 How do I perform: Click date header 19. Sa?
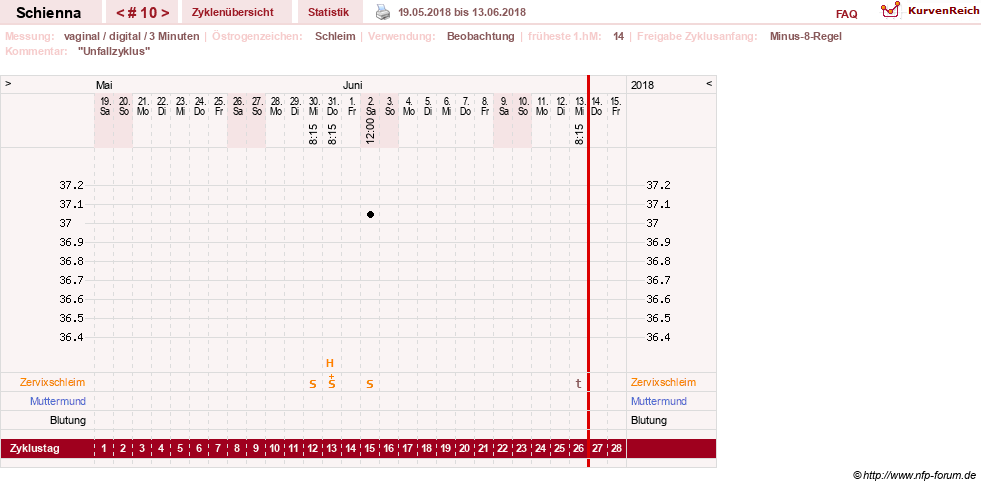click(x=105, y=106)
